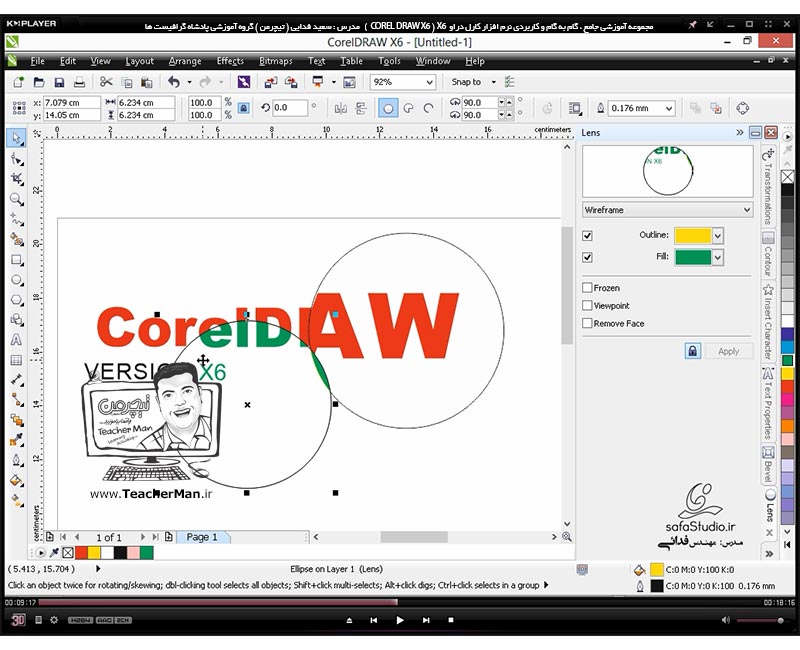Enable the Remove Face checkbox

click(x=587, y=323)
